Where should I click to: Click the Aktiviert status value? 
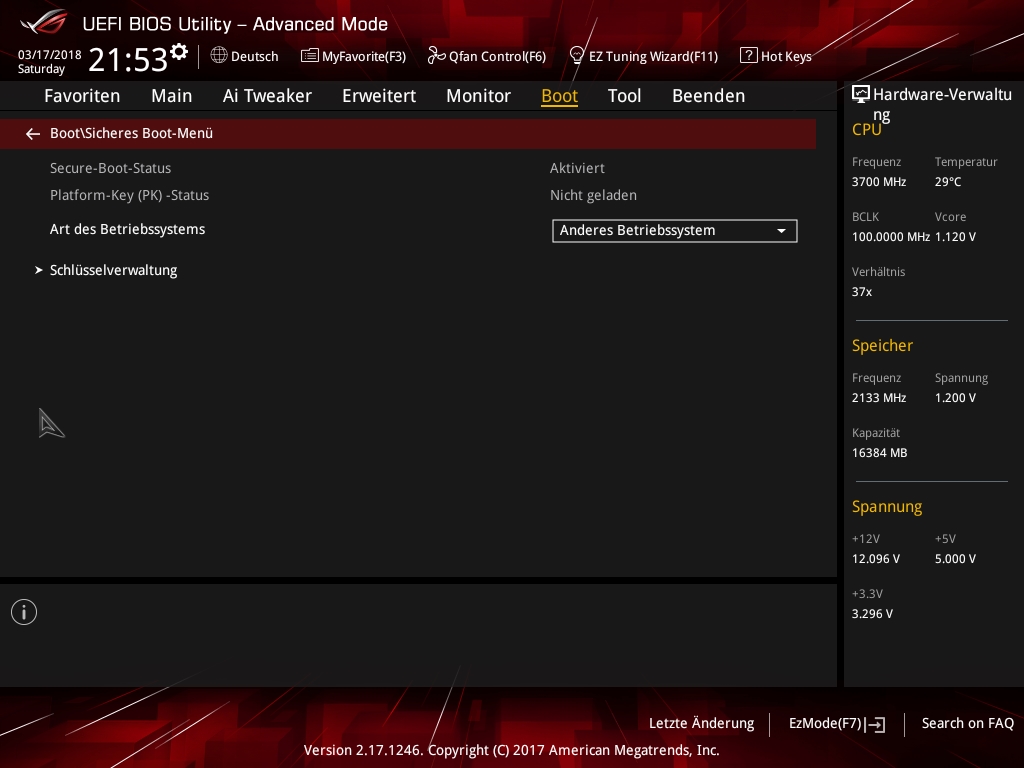(x=577, y=168)
